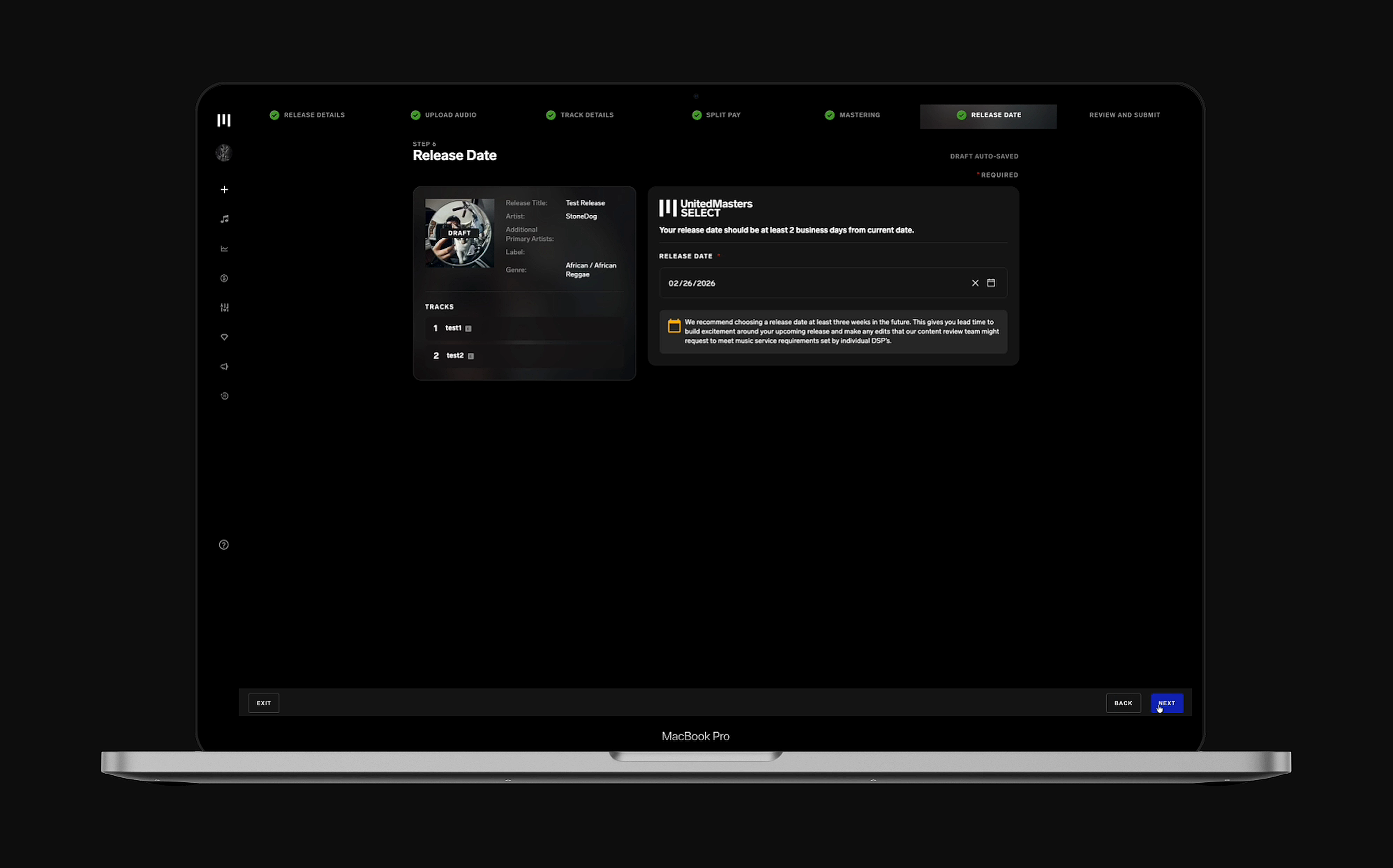Click the UnitedMasters logo at top left
The width and height of the screenshot is (1393, 868).
224,120
